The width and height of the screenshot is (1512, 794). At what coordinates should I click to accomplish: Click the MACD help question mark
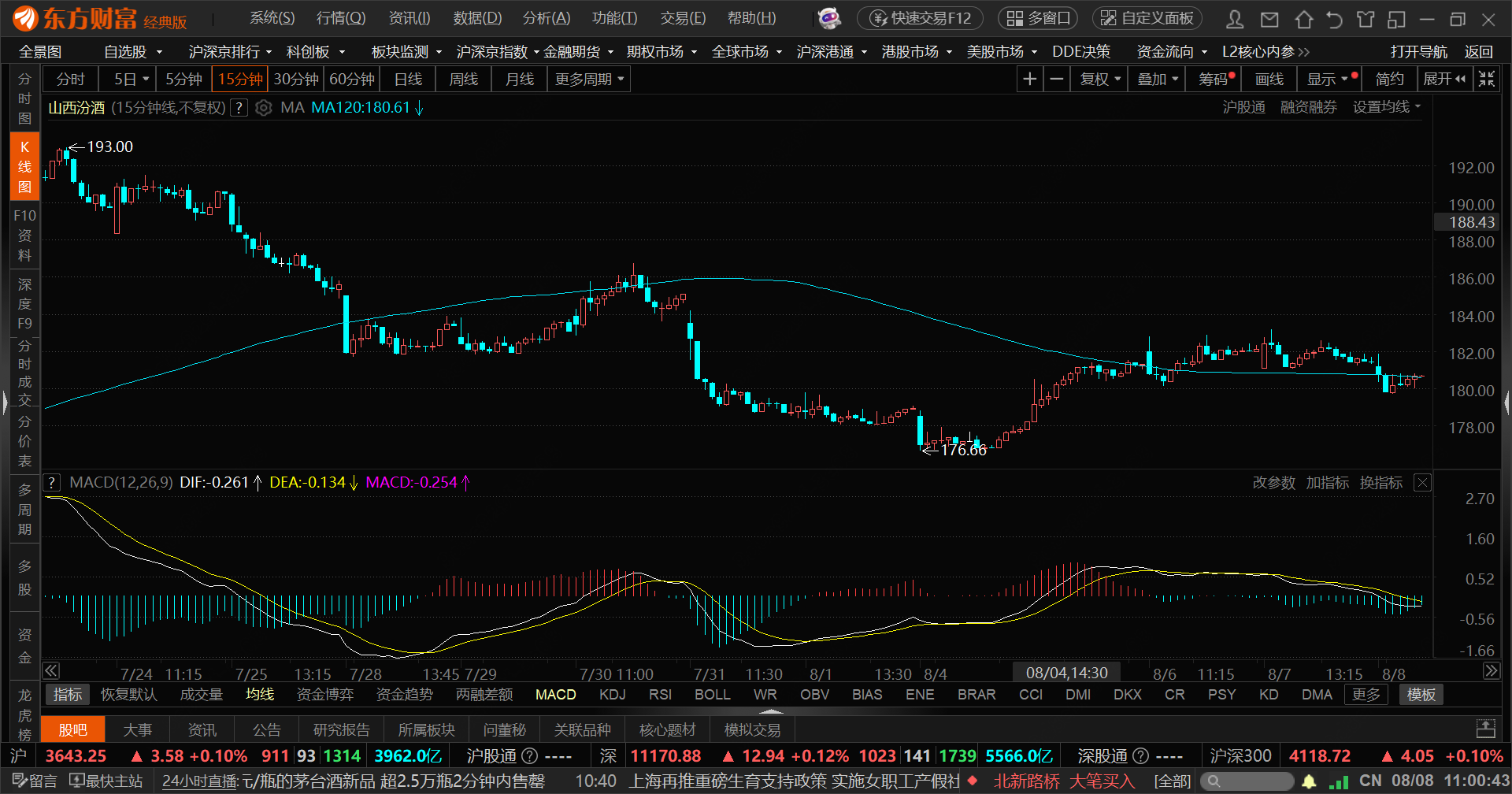[52, 482]
